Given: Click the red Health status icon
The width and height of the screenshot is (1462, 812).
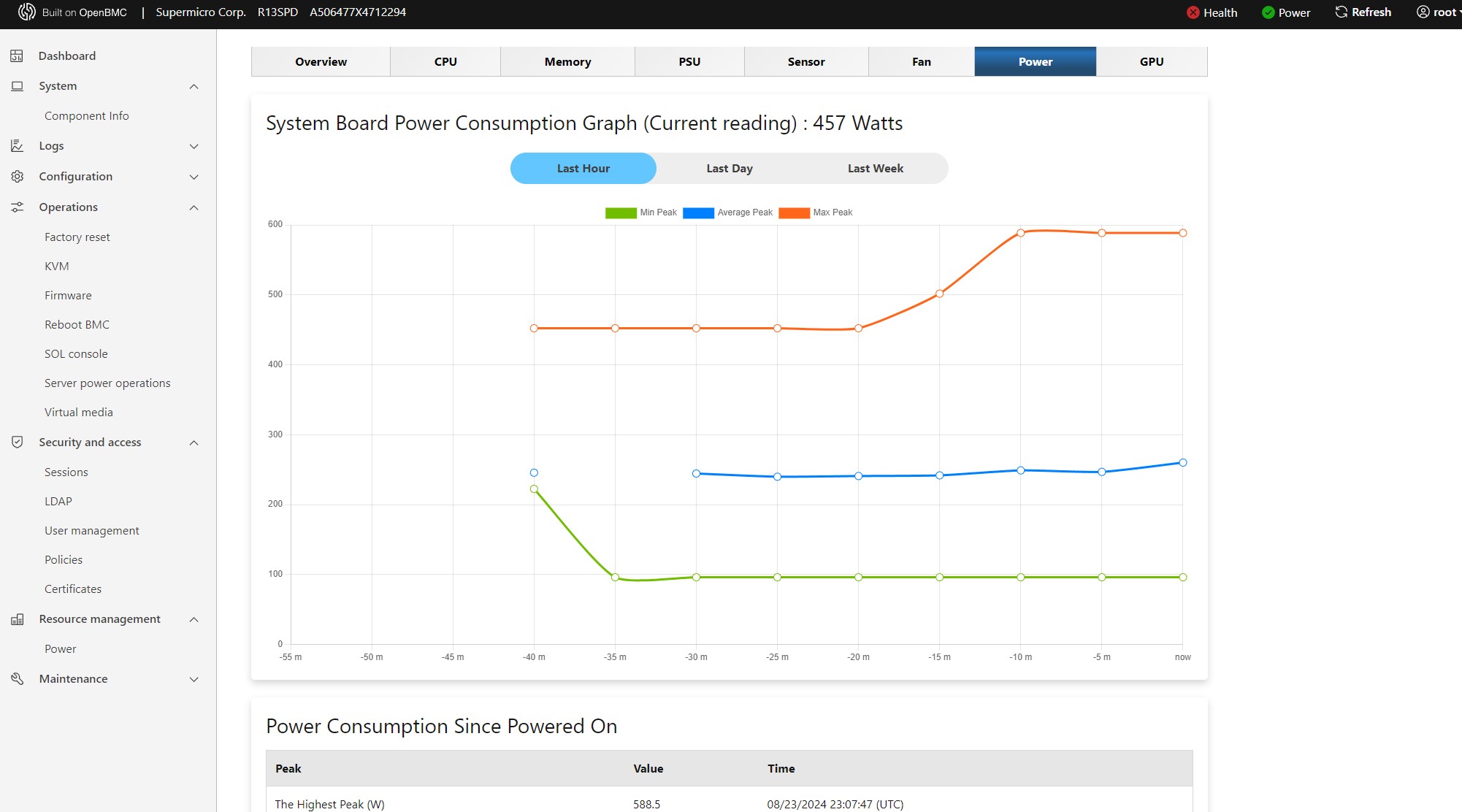Looking at the screenshot, I should click(x=1193, y=12).
